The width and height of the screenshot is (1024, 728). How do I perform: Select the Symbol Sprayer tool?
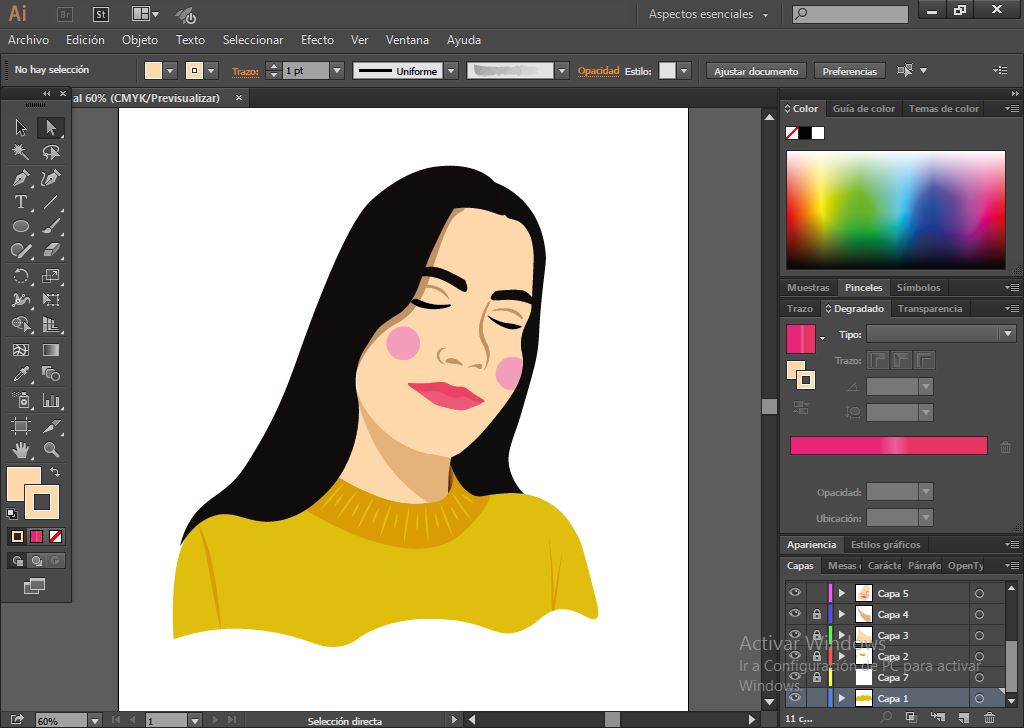pos(21,400)
